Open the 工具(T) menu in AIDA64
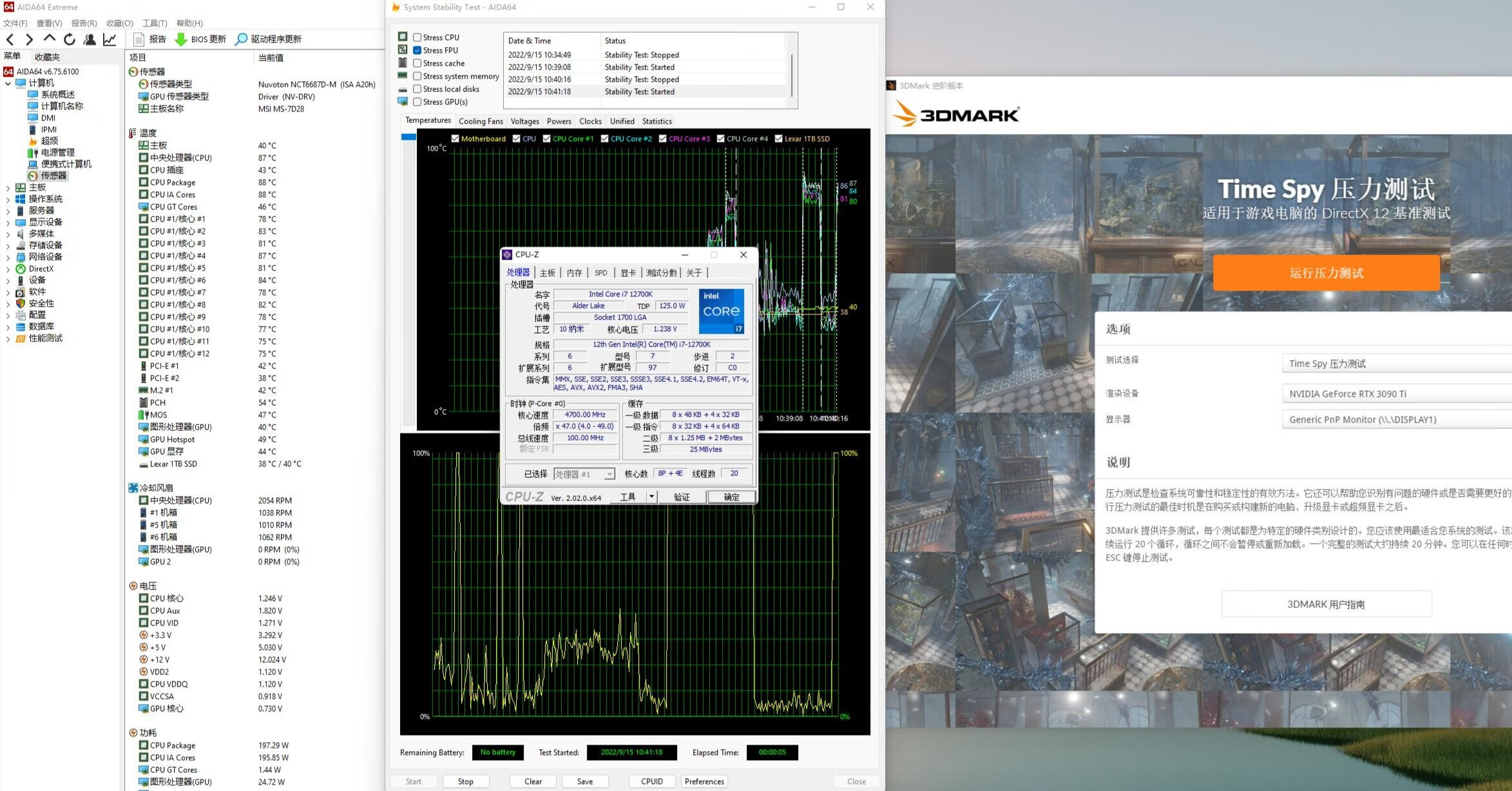Screen dimensions: 1512x791 (155, 23)
